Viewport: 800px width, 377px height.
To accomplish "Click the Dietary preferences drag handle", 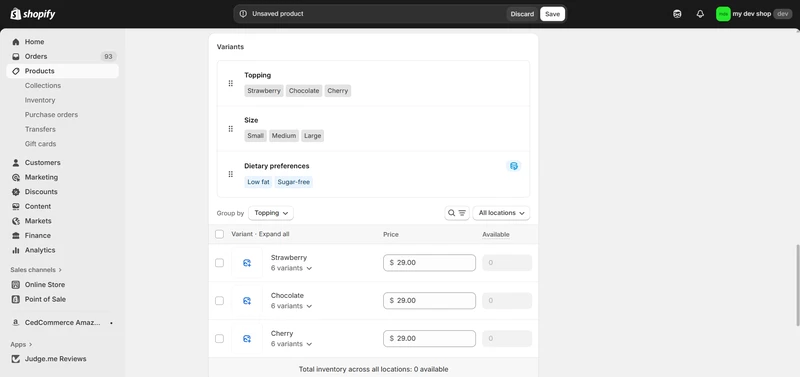I will coord(231,174).
